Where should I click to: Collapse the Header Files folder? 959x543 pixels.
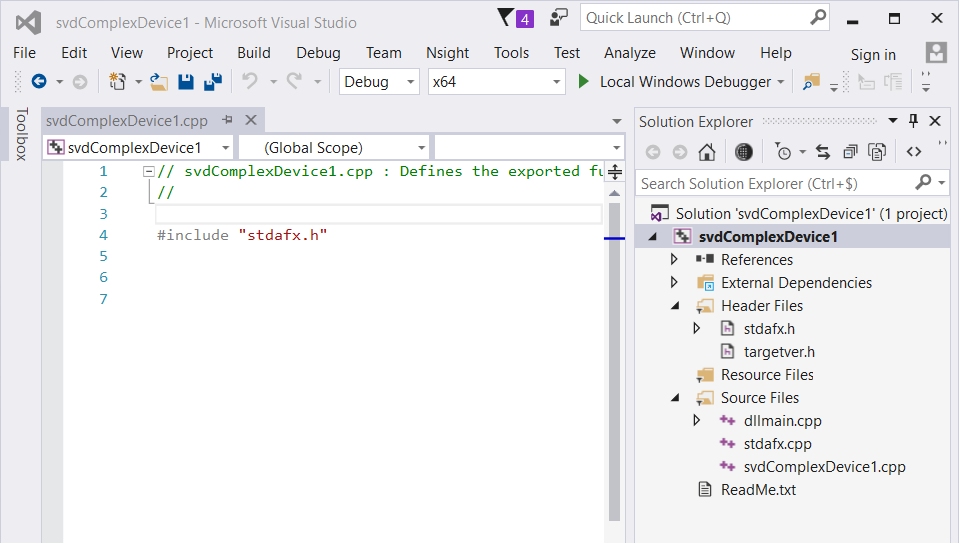(x=675, y=305)
